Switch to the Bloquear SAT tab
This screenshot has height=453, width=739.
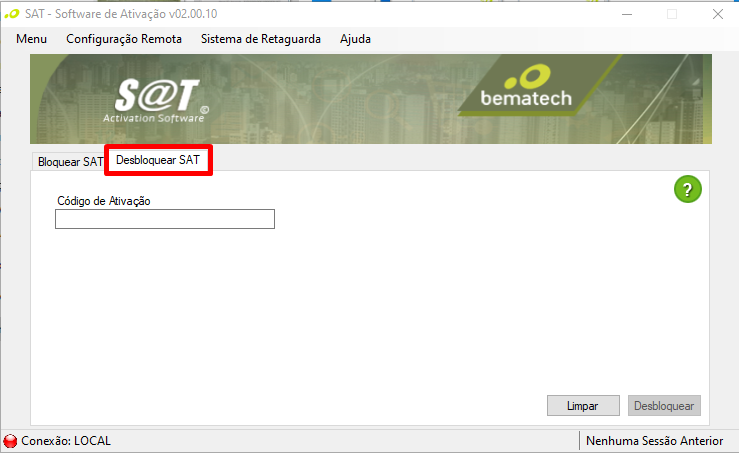tap(69, 162)
